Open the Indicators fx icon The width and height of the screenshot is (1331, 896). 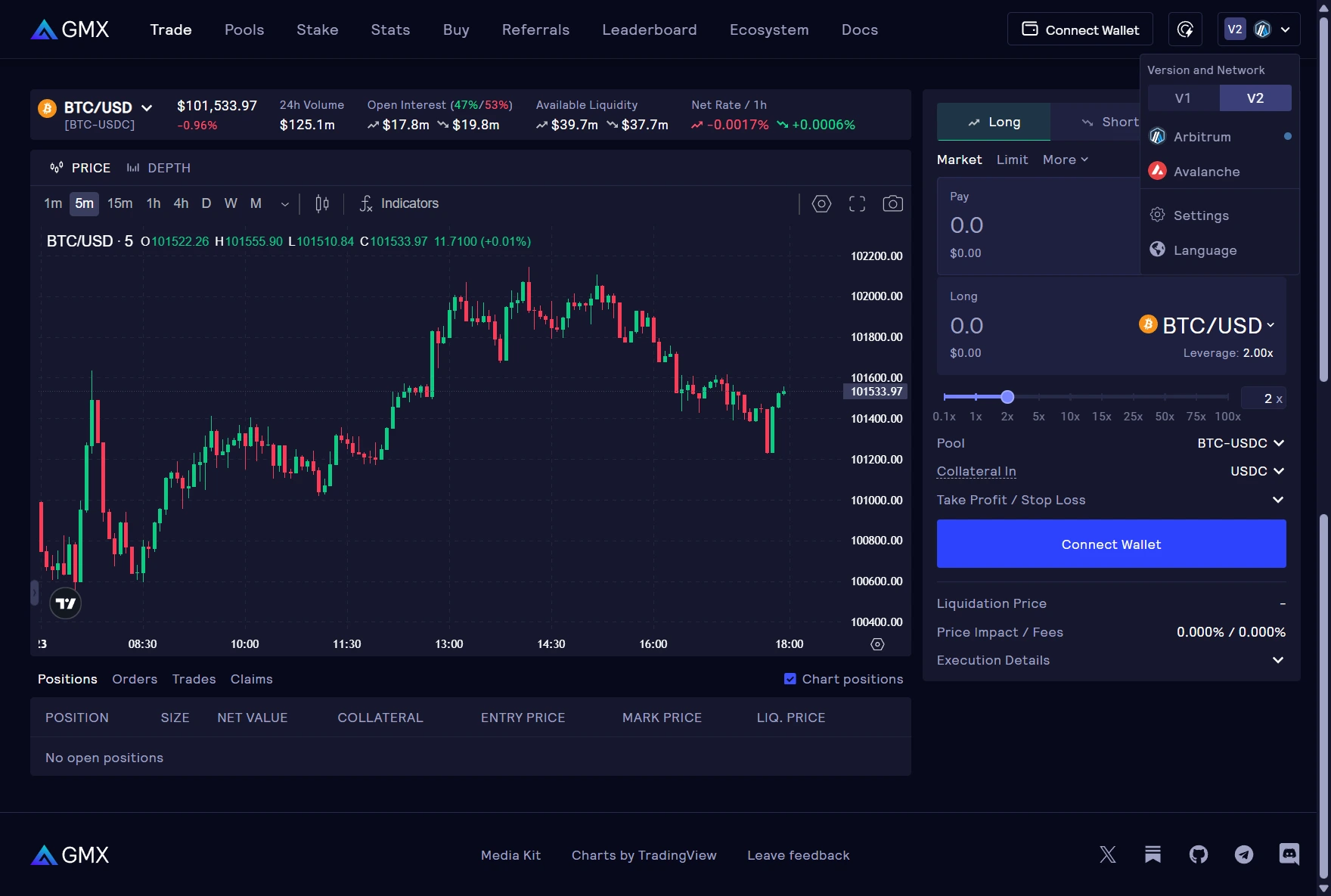pyautogui.click(x=366, y=203)
